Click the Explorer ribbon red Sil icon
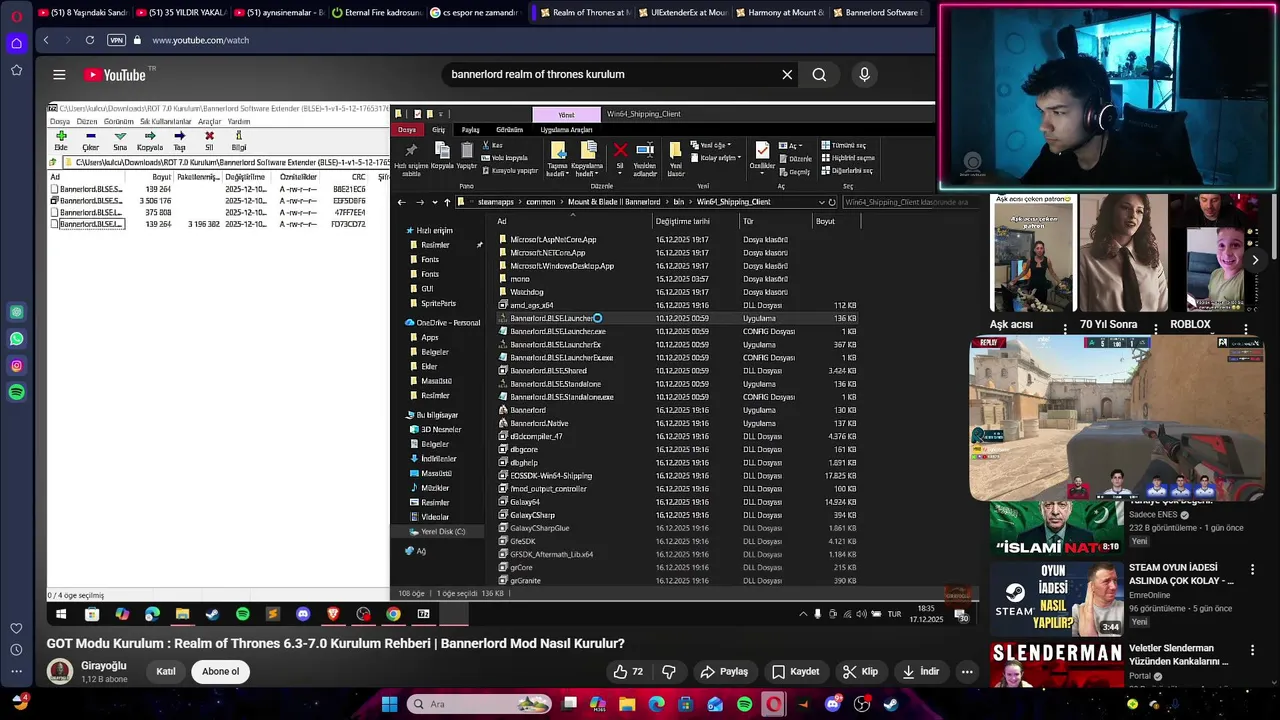The height and width of the screenshot is (720, 1280). (620, 151)
